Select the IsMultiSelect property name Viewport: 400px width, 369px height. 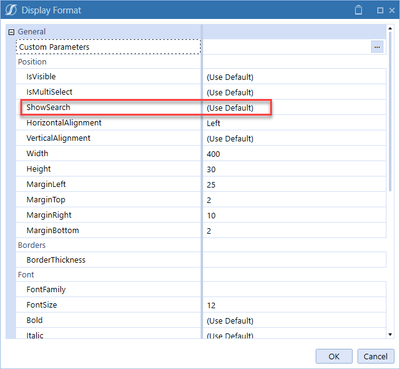coord(49,92)
